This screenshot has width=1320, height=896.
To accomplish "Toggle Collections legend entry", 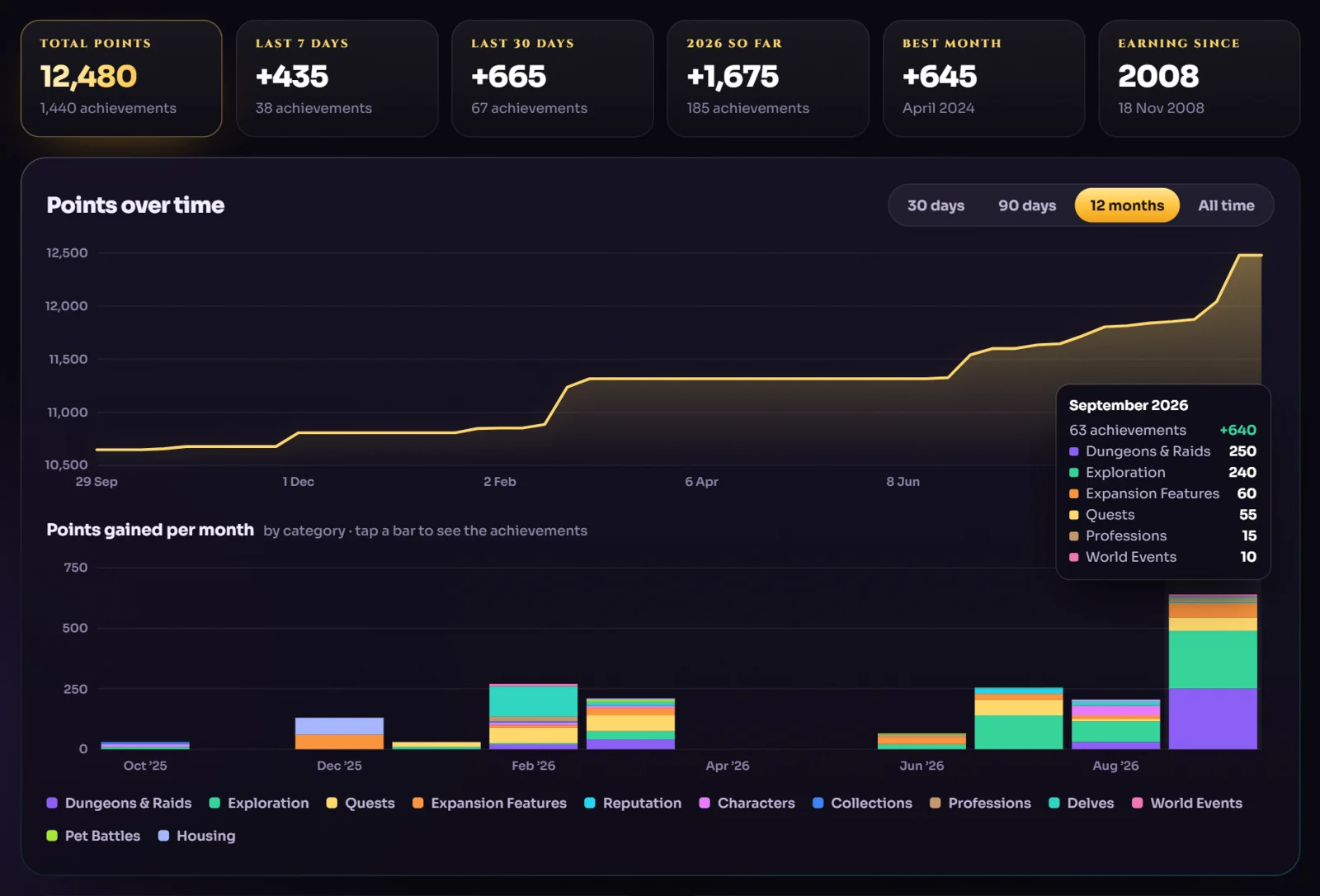I will [x=862, y=803].
